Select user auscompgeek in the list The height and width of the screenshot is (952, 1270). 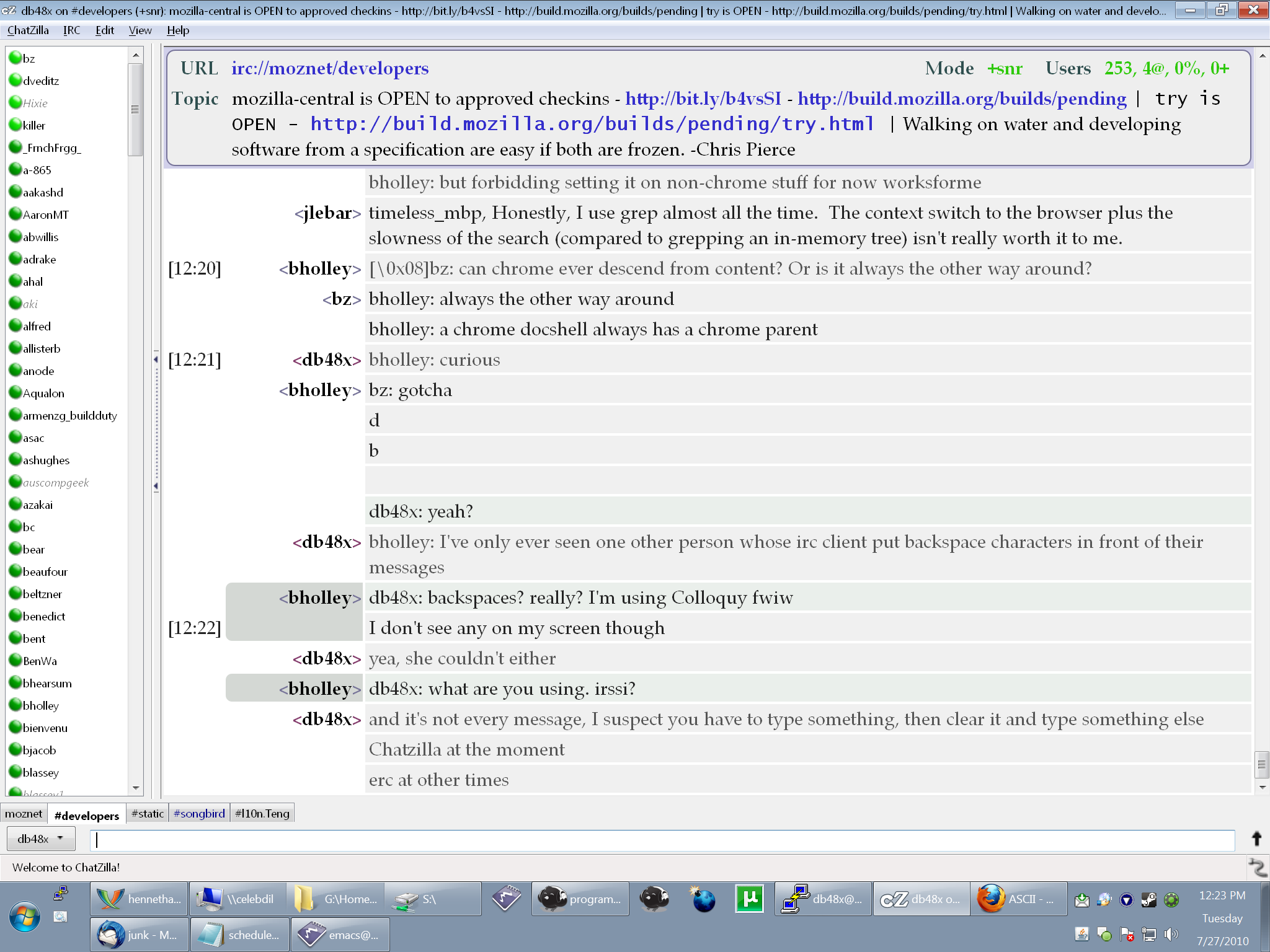pyautogui.click(x=56, y=482)
